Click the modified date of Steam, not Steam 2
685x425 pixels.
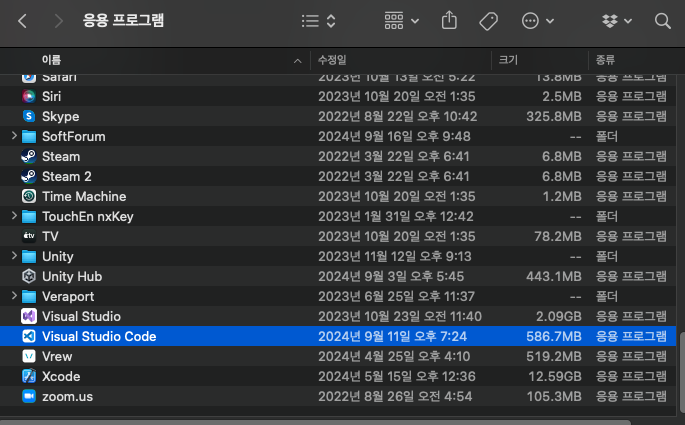(394, 156)
